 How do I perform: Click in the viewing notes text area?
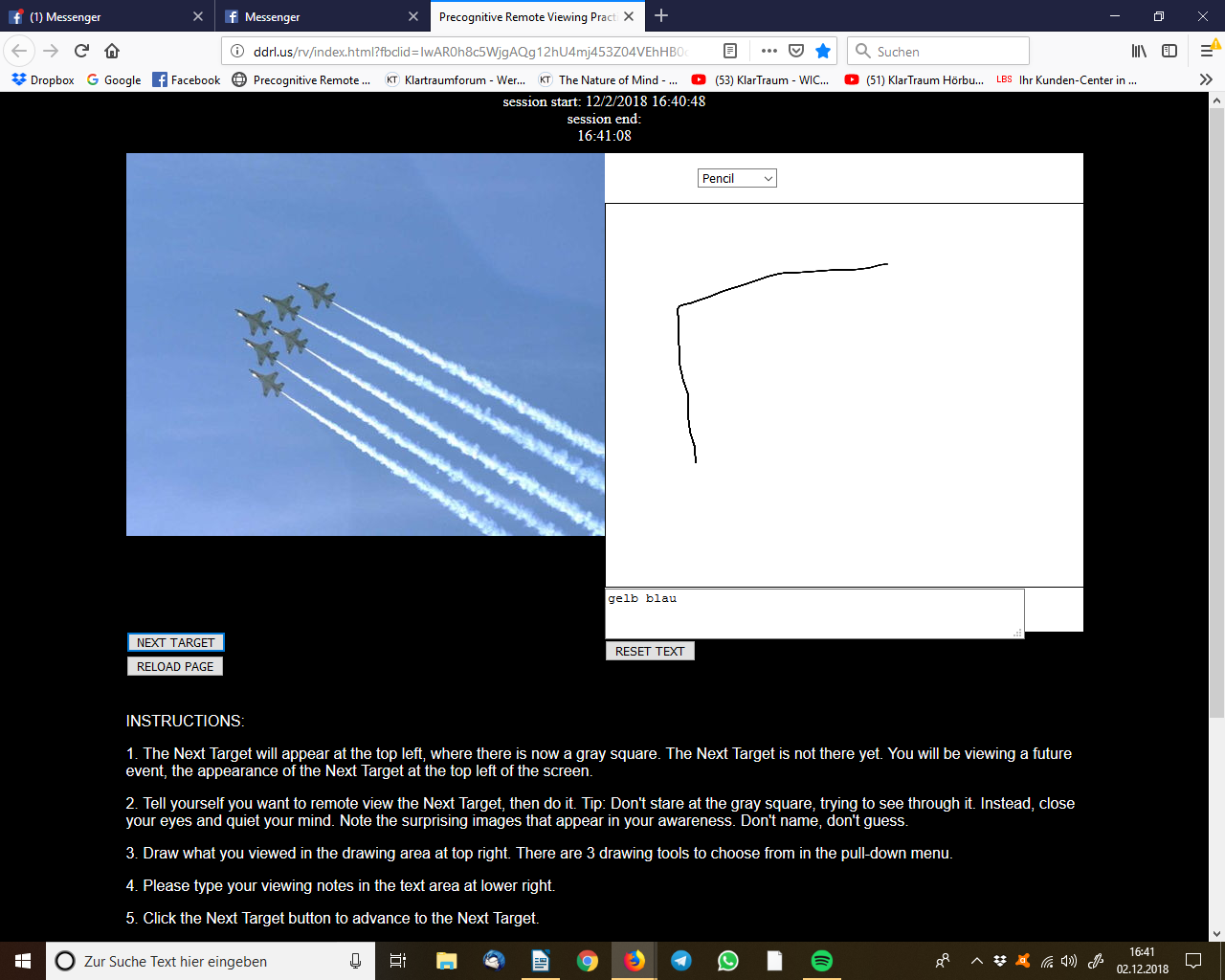click(x=813, y=613)
